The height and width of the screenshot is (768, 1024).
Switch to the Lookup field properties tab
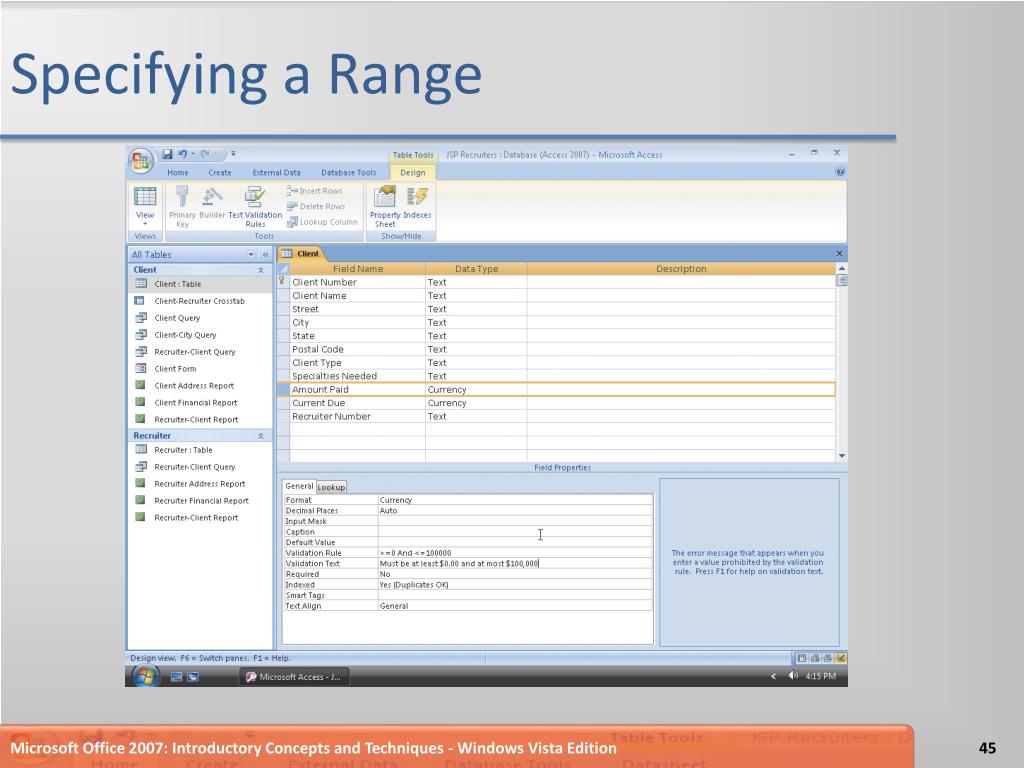331,487
